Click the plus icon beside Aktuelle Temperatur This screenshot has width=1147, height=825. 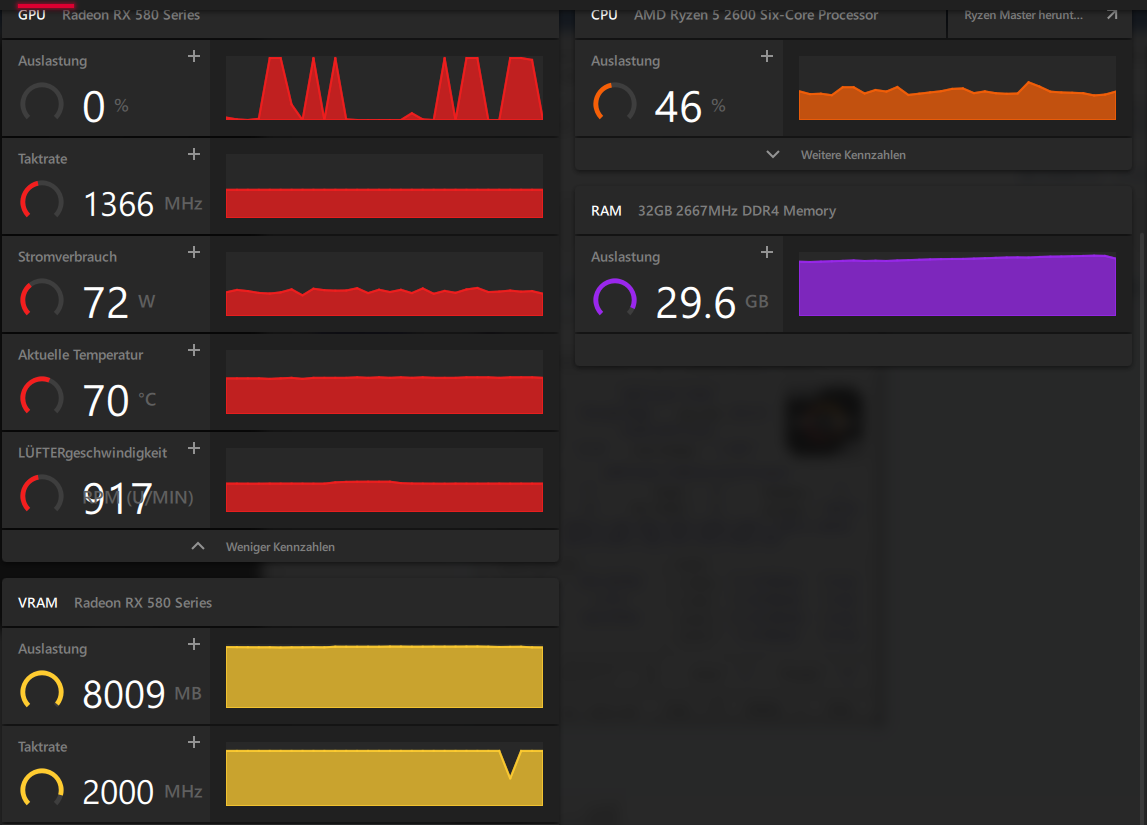[x=194, y=350]
